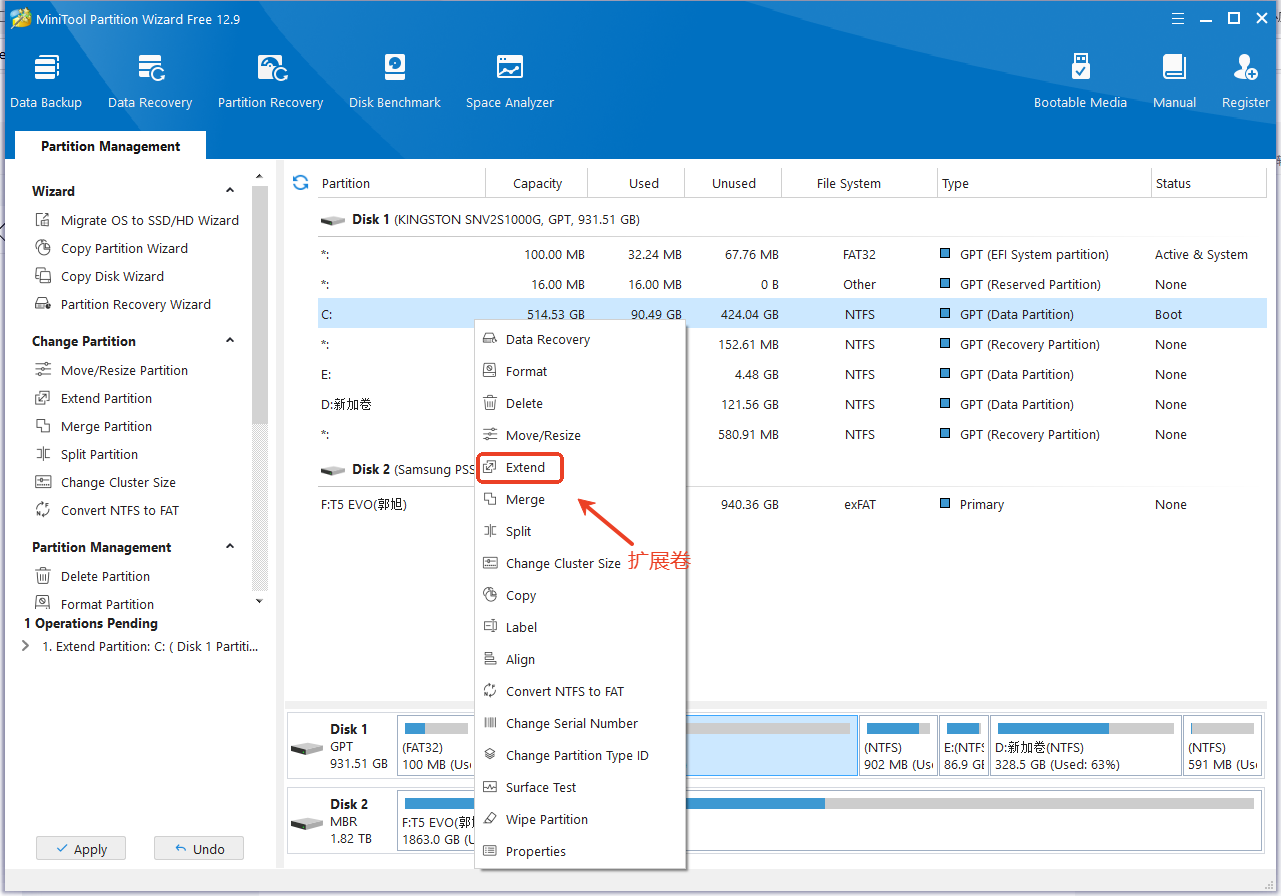1281x896 pixels.
Task: Open Change Cluster Size in the sidebar
Action: [106, 482]
